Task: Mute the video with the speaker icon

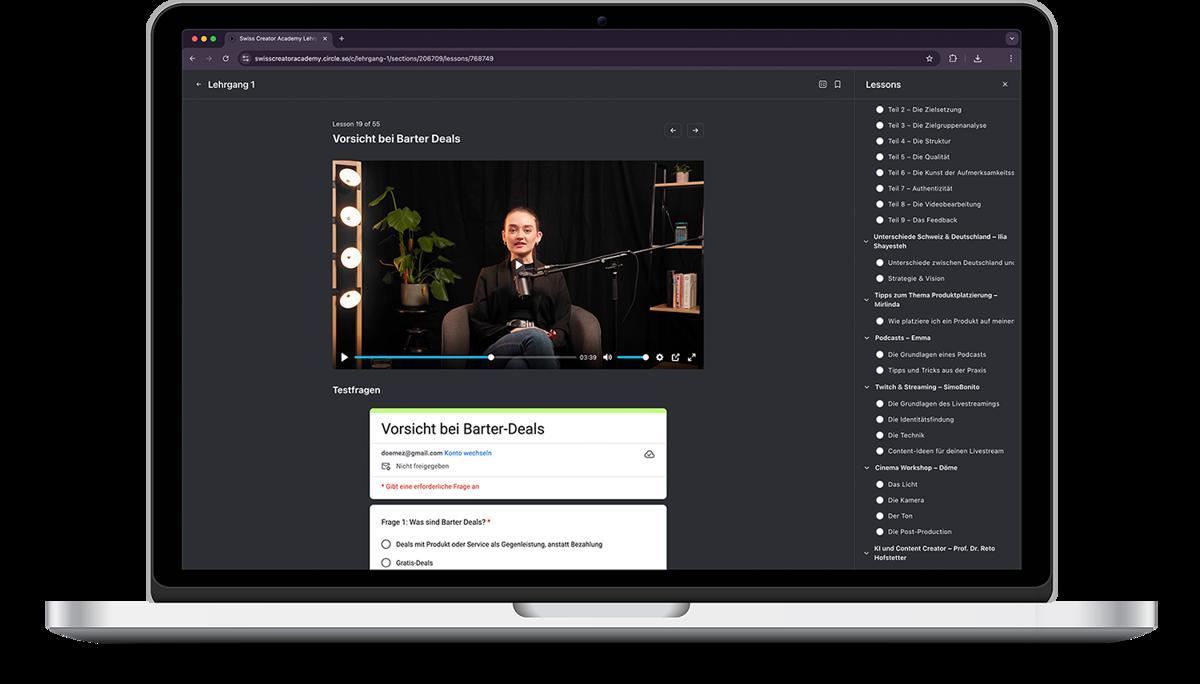Action: [607, 357]
